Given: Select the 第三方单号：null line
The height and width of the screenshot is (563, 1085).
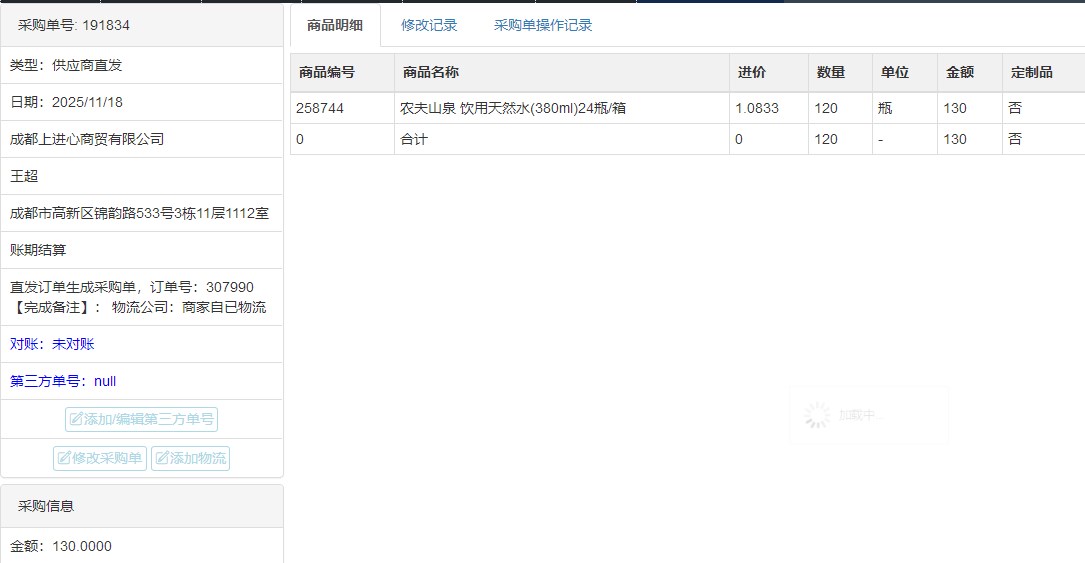Looking at the screenshot, I should [x=63, y=381].
